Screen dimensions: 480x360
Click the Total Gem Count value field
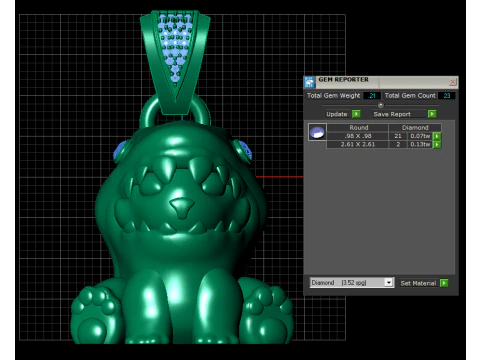coord(446,96)
